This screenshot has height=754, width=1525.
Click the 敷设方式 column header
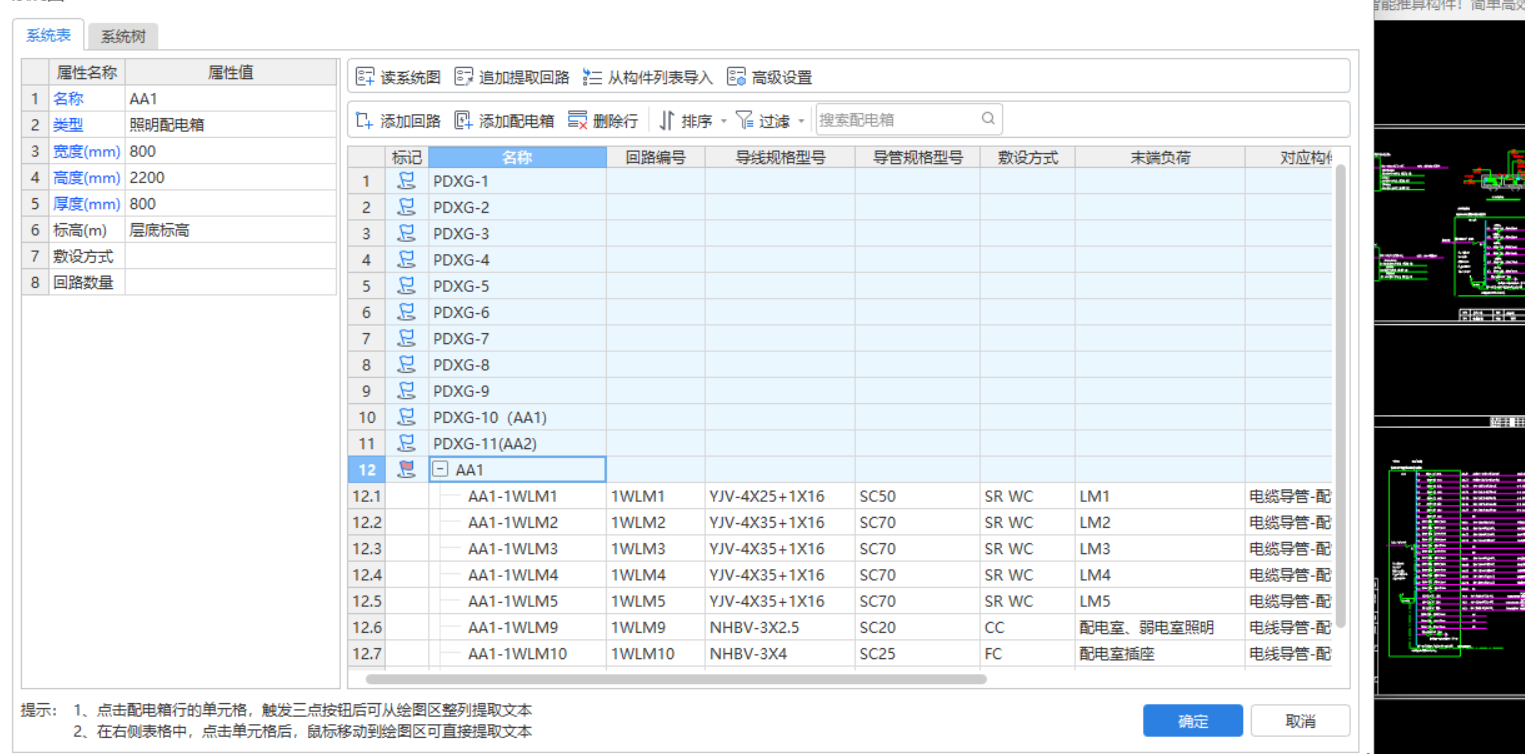(x=1028, y=157)
